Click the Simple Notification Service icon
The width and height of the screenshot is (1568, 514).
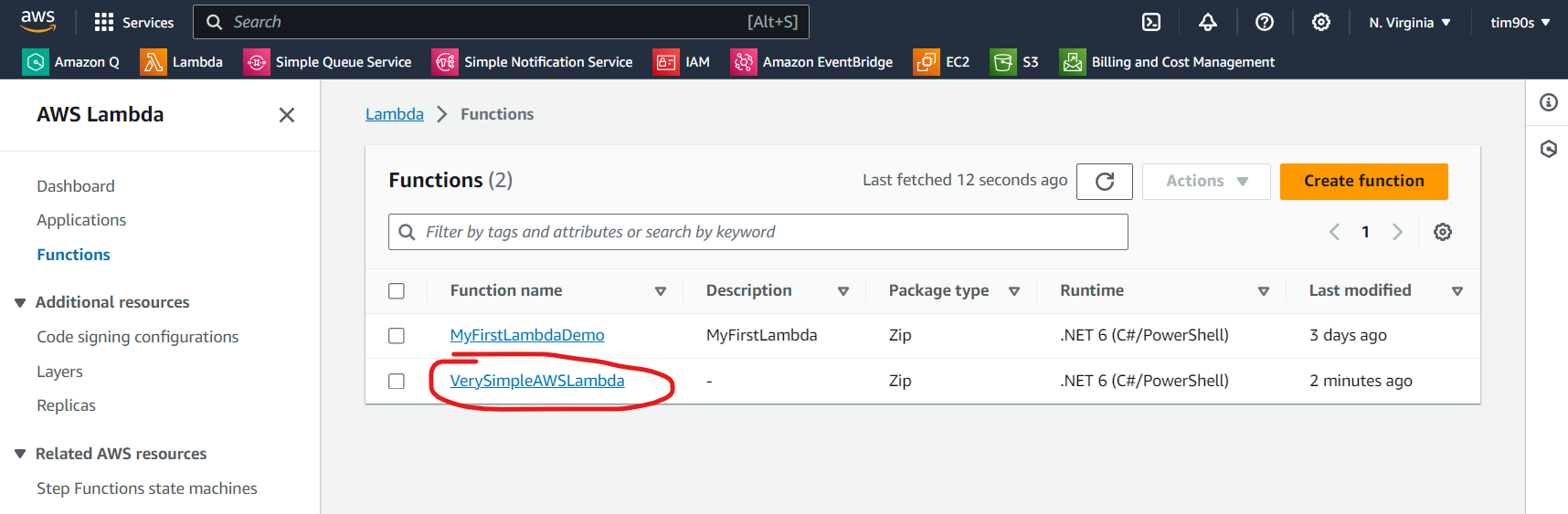click(x=445, y=62)
